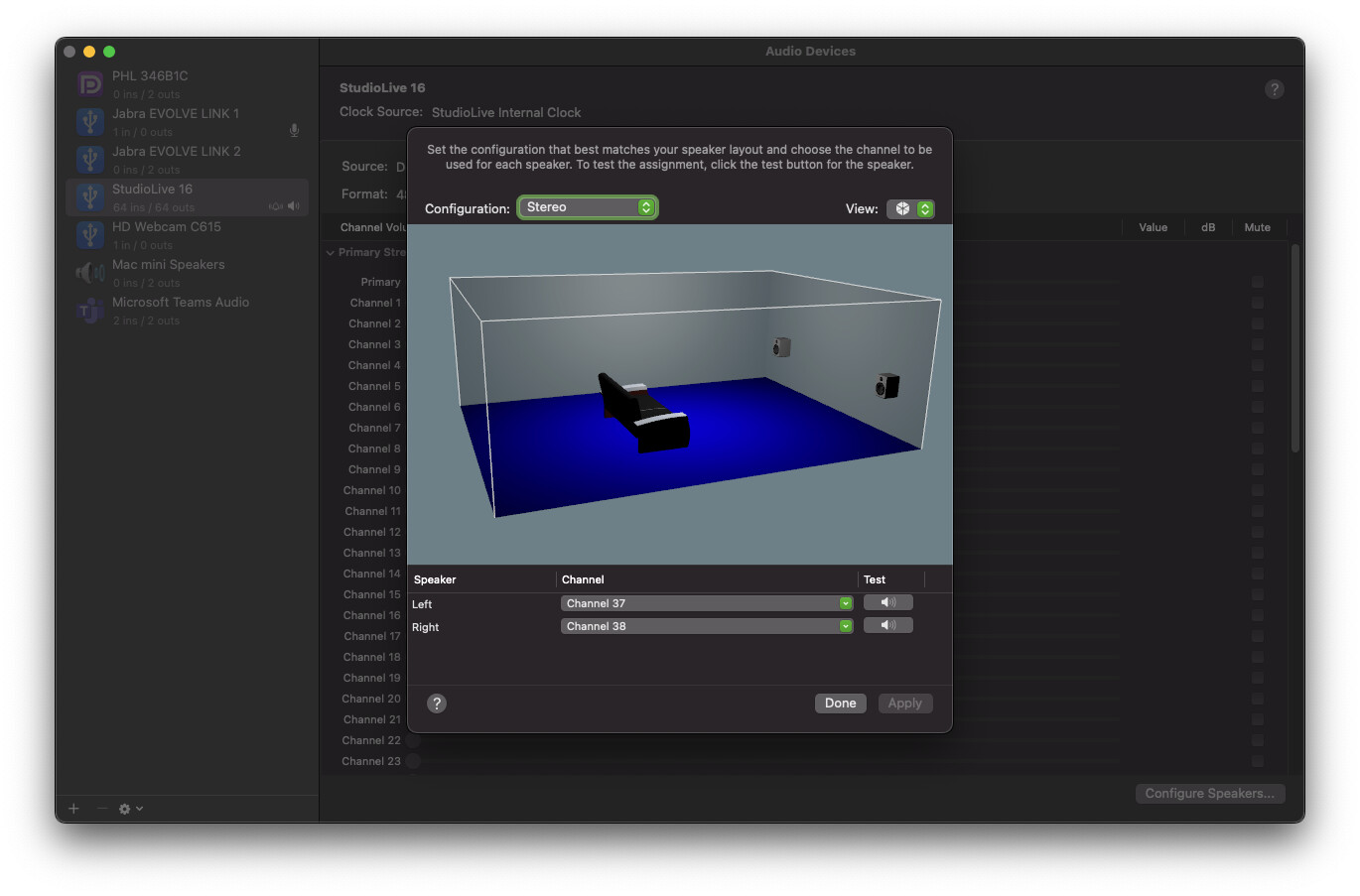
Task: Test the Right speaker sound
Action: pos(887,625)
